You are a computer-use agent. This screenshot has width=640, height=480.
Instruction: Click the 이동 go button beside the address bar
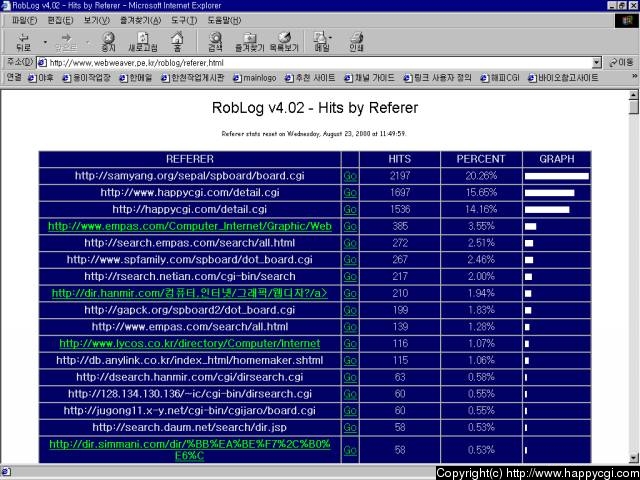[x=621, y=62]
